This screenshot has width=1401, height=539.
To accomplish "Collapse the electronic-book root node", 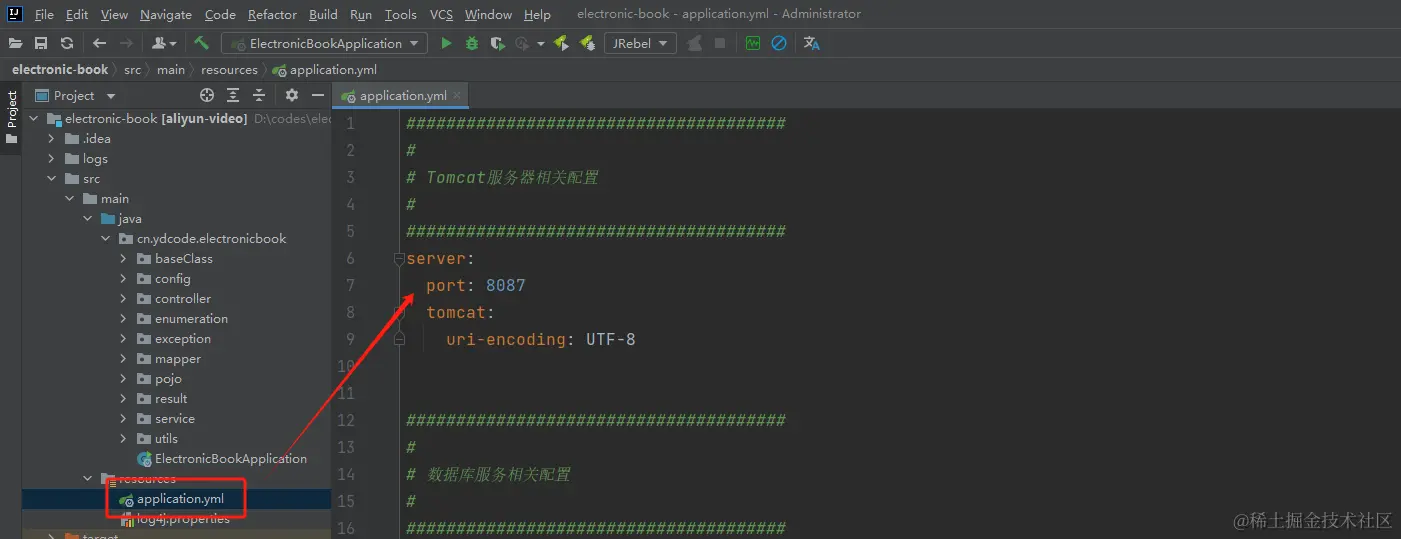I will [33, 119].
